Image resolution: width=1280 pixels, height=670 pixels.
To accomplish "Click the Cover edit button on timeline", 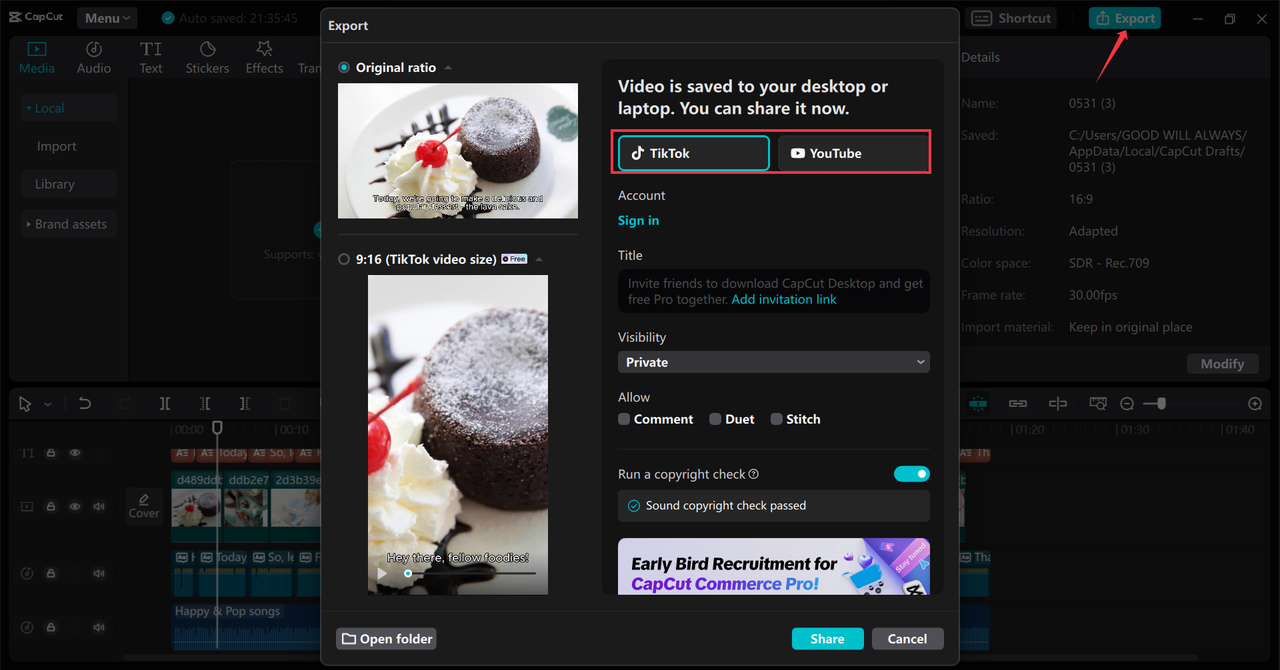I will [144, 506].
